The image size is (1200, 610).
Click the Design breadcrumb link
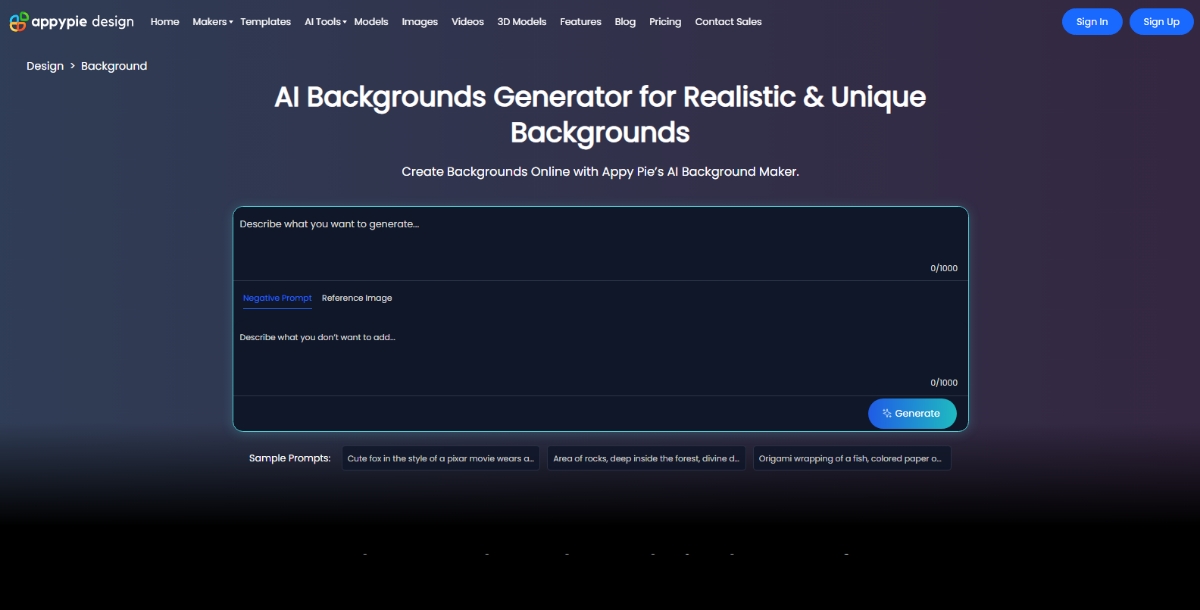click(x=44, y=65)
